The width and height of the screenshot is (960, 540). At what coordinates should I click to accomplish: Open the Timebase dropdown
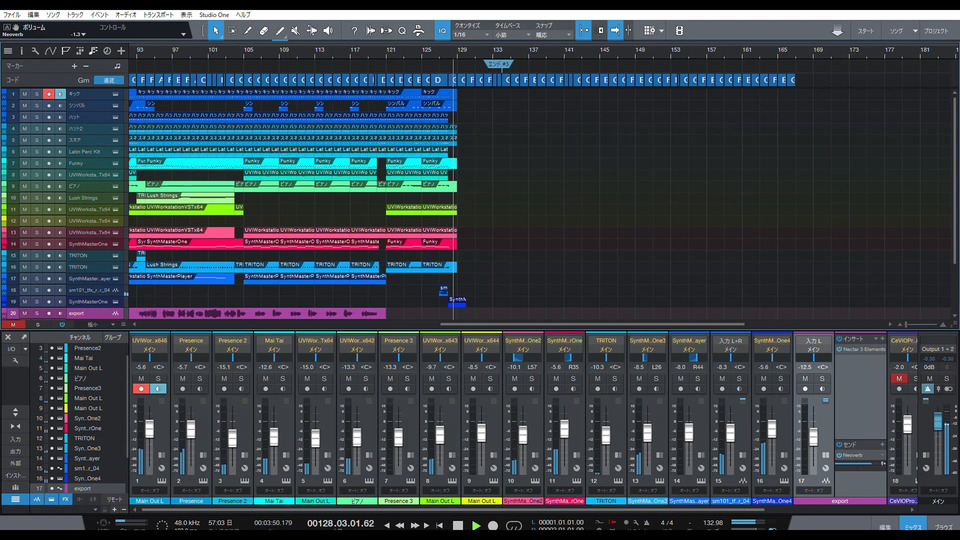click(513, 35)
